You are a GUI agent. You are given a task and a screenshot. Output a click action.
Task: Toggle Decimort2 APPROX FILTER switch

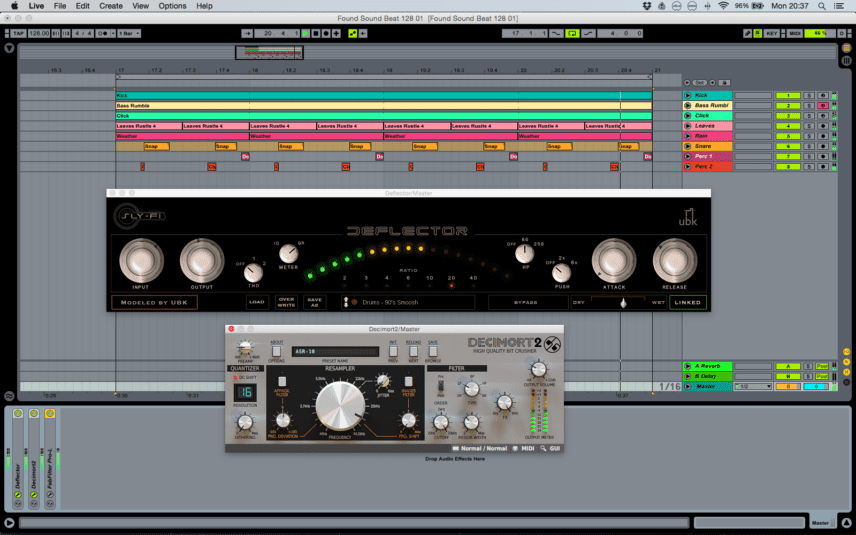[x=282, y=381]
